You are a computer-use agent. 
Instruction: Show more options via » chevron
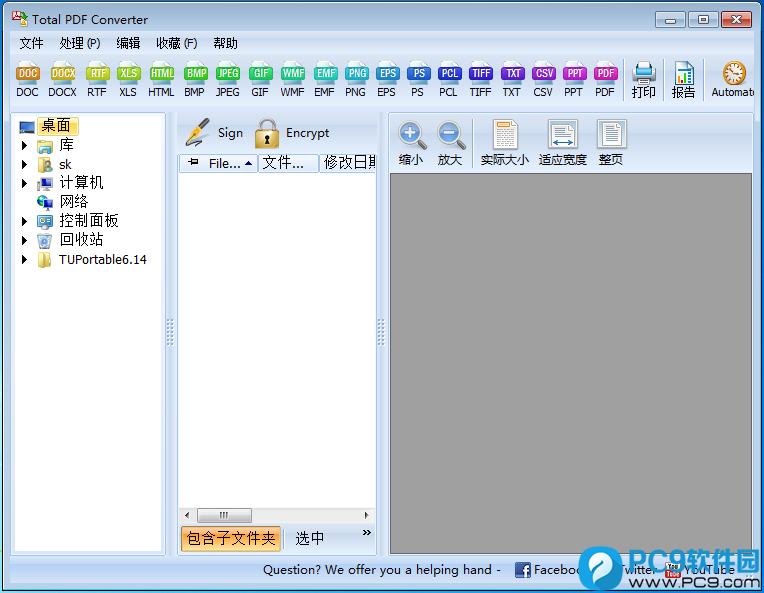pyautogui.click(x=367, y=533)
